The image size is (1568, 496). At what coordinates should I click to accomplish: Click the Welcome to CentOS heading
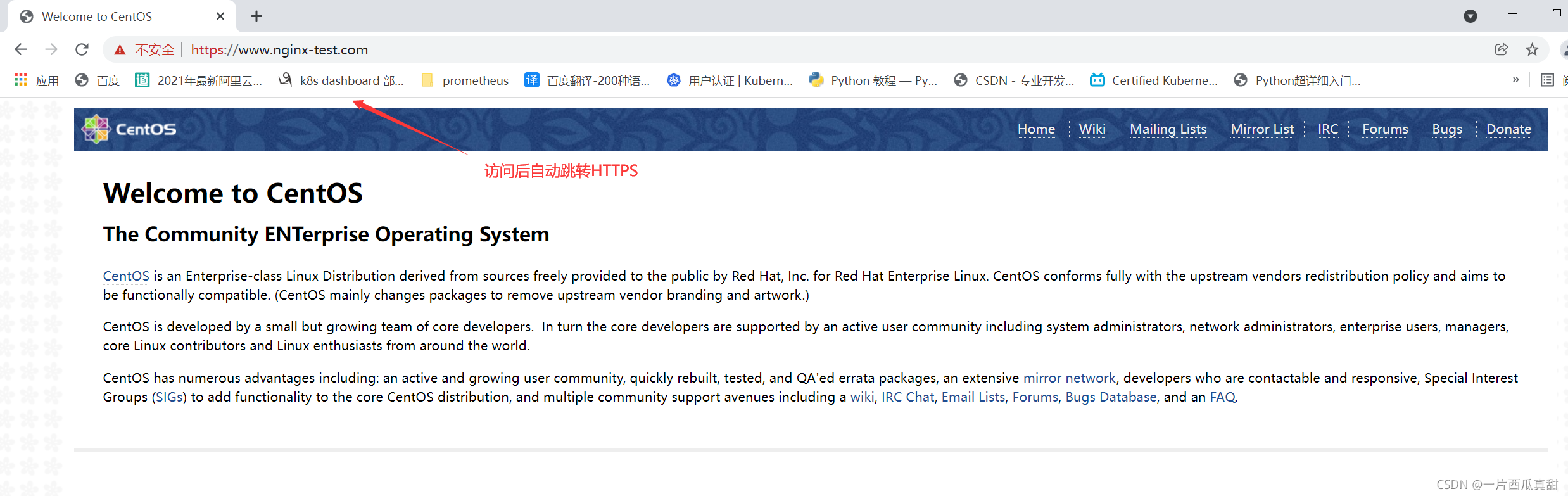(x=233, y=193)
